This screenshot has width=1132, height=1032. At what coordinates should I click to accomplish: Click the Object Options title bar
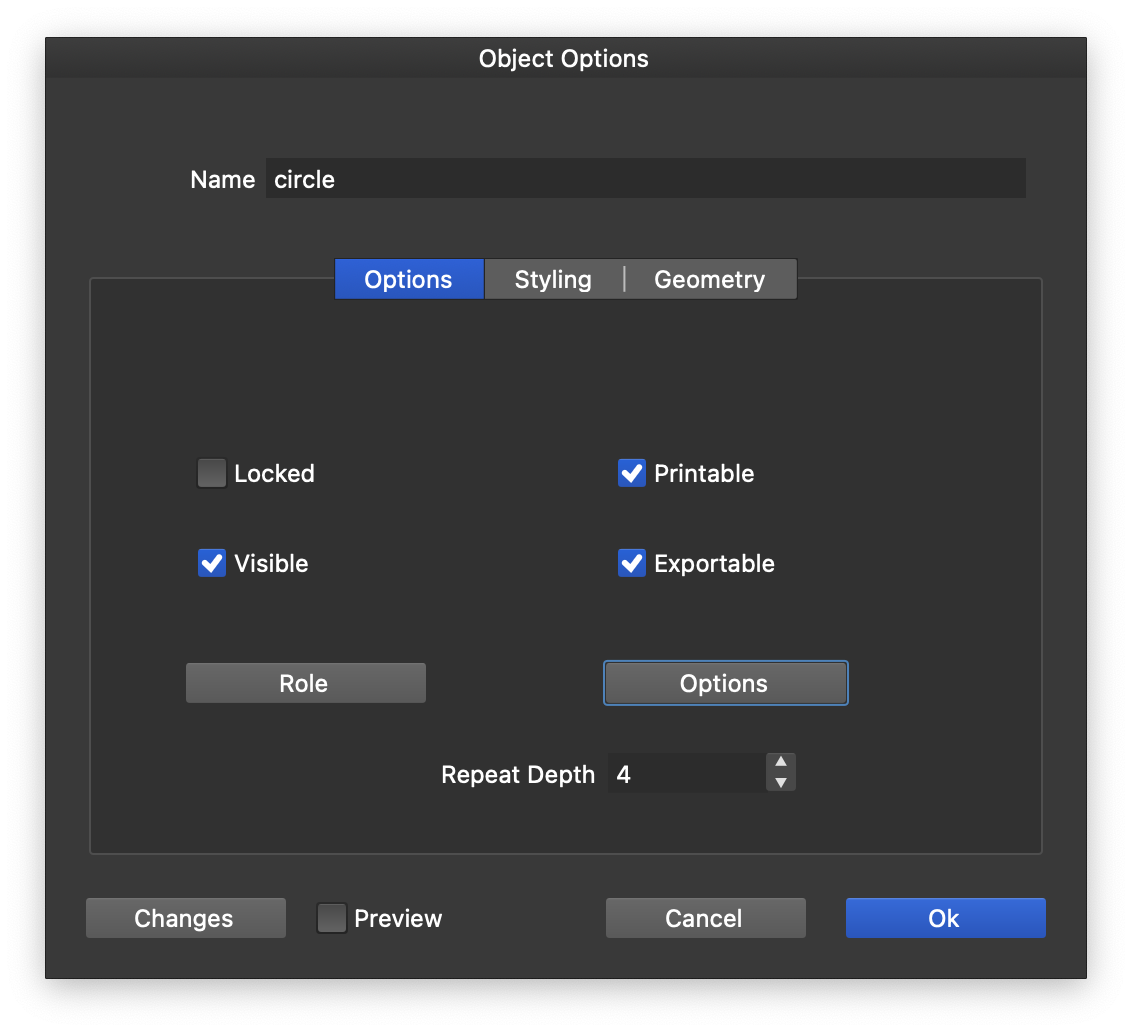point(564,59)
